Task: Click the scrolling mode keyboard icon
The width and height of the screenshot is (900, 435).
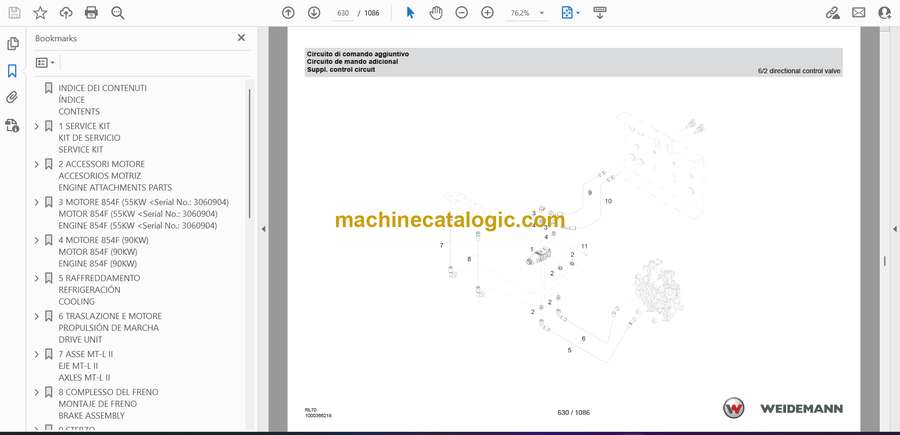Action: click(x=600, y=13)
